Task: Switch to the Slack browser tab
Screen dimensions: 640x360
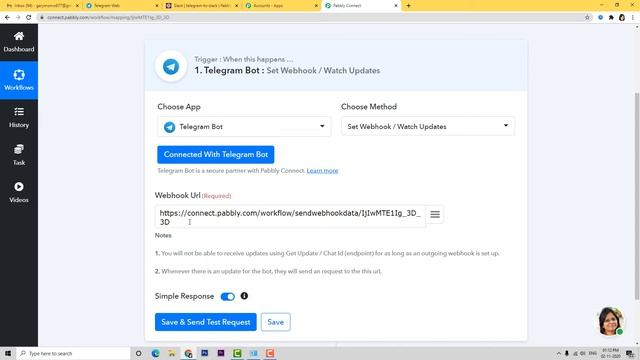Action: 202,6
